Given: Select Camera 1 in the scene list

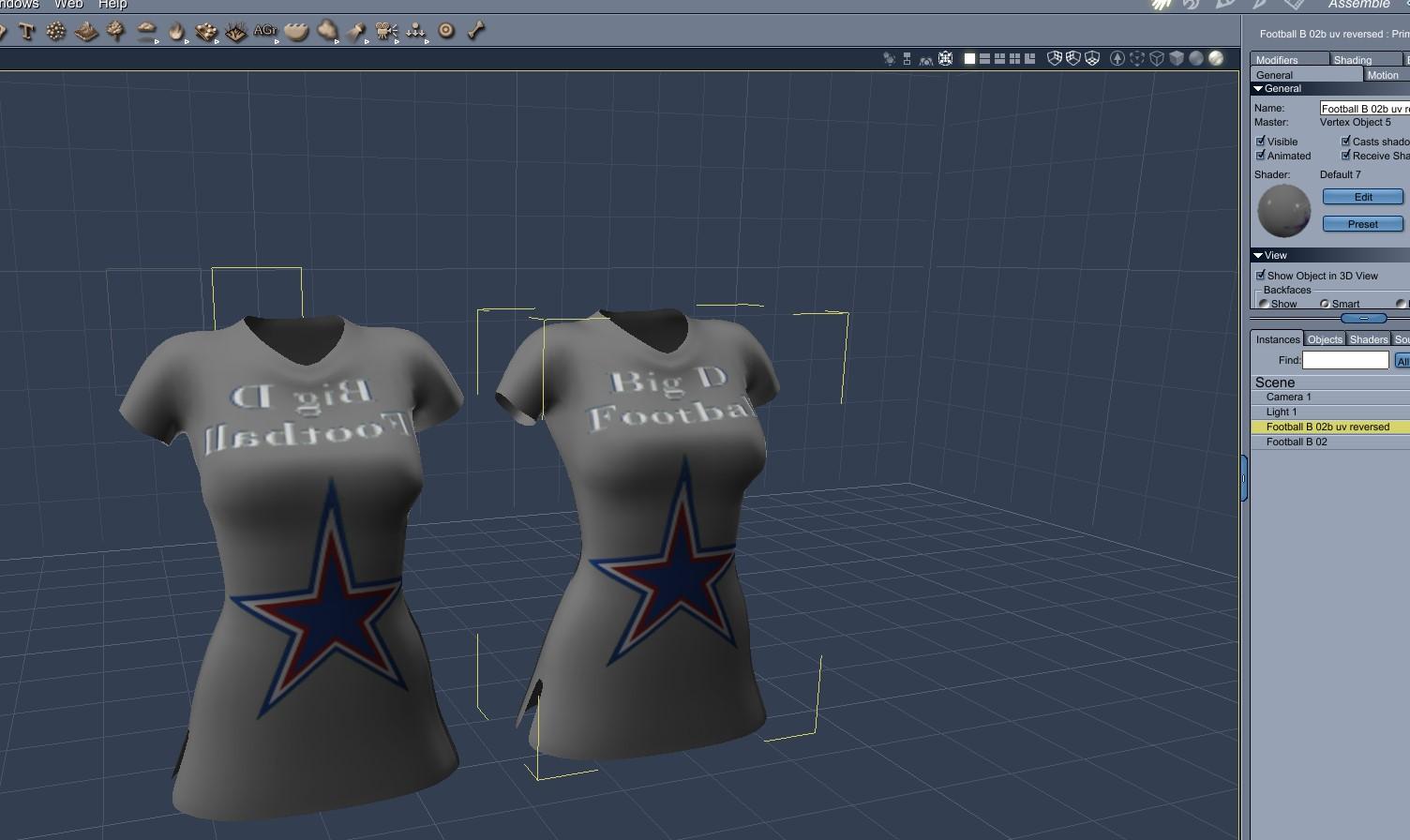Looking at the screenshot, I should click(1330, 397).
